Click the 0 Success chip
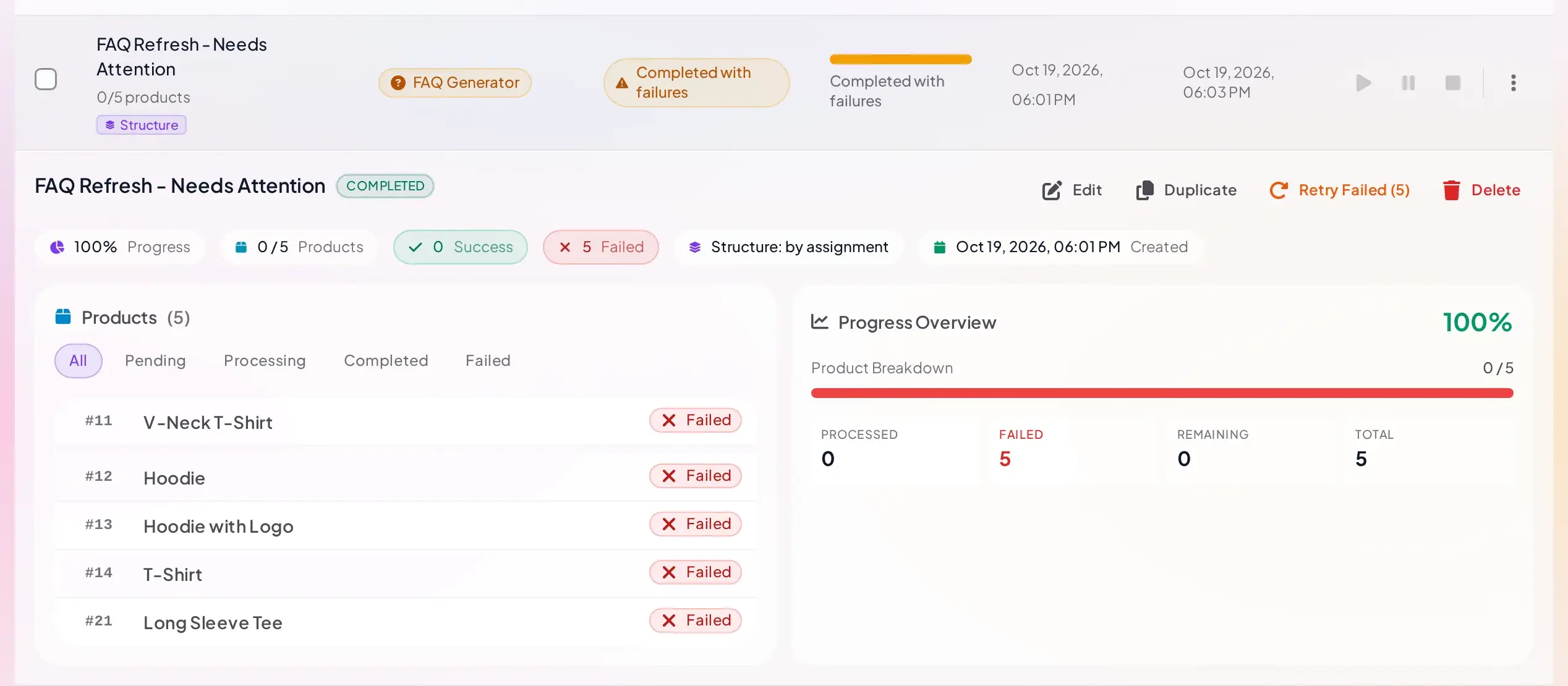The image size is (1568, 686). pos(461,247)
